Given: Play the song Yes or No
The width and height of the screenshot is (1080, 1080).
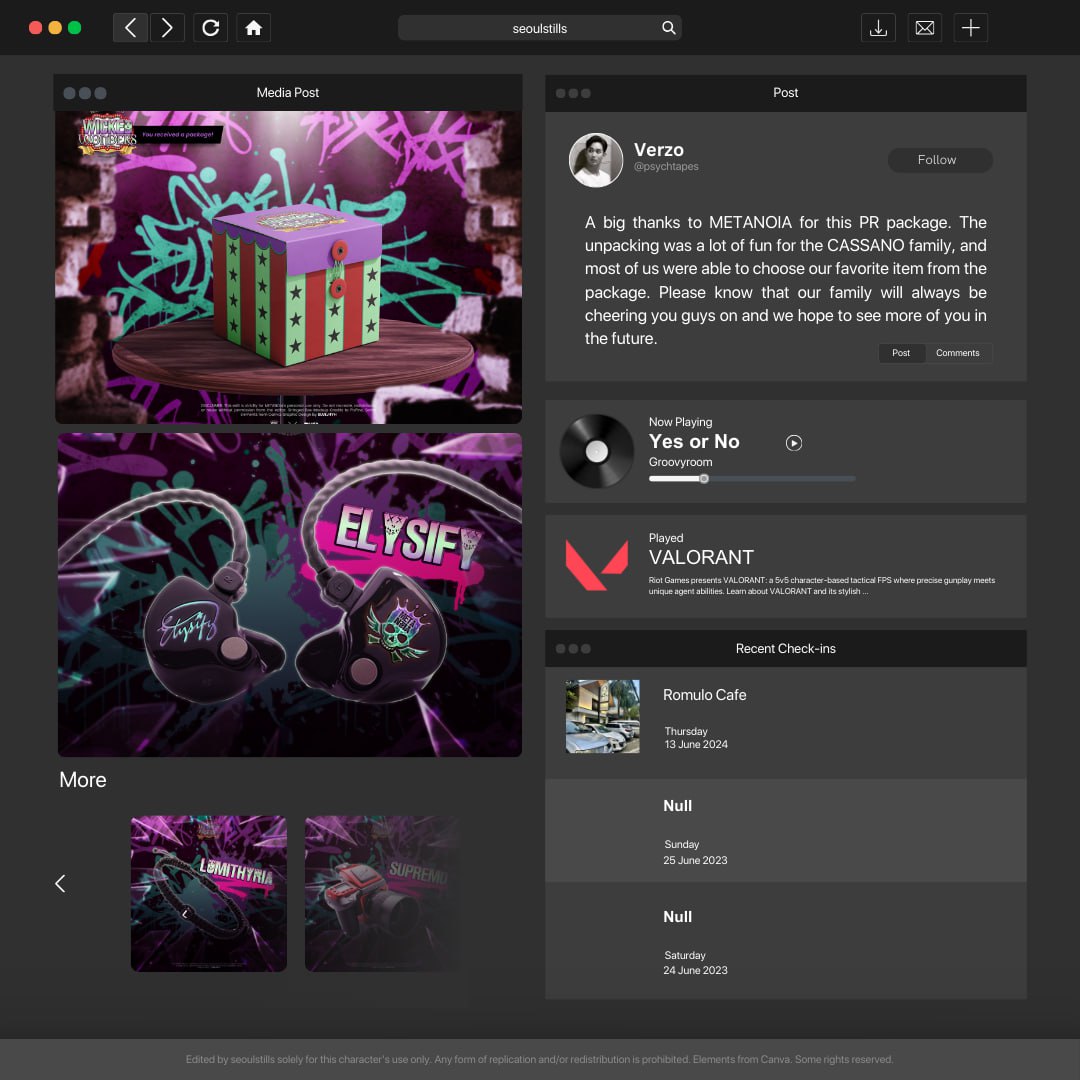Looking at the screenshot, I should [793, 443].
